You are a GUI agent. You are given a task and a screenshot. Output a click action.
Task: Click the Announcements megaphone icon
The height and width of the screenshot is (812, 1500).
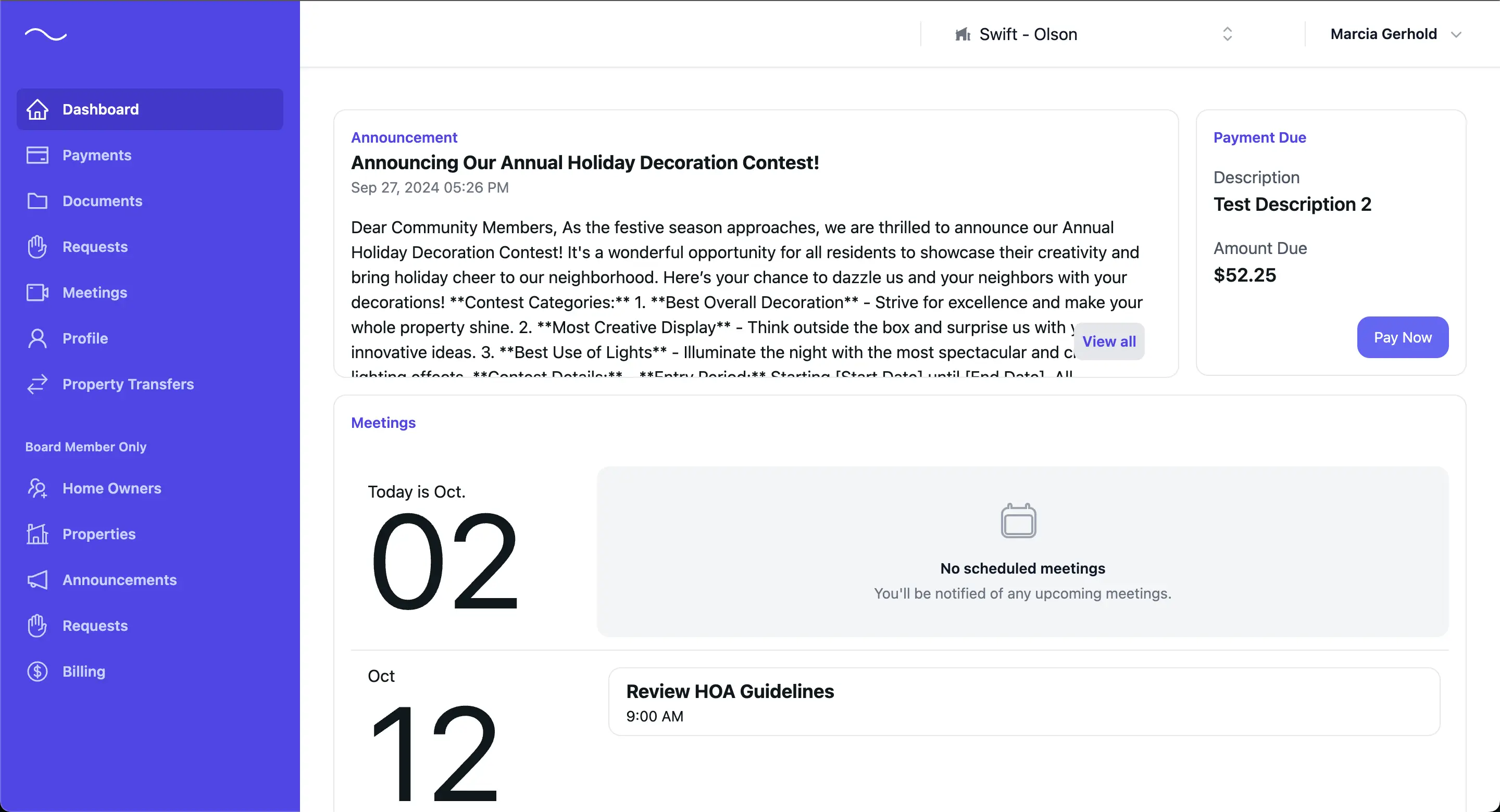[36, 580]
